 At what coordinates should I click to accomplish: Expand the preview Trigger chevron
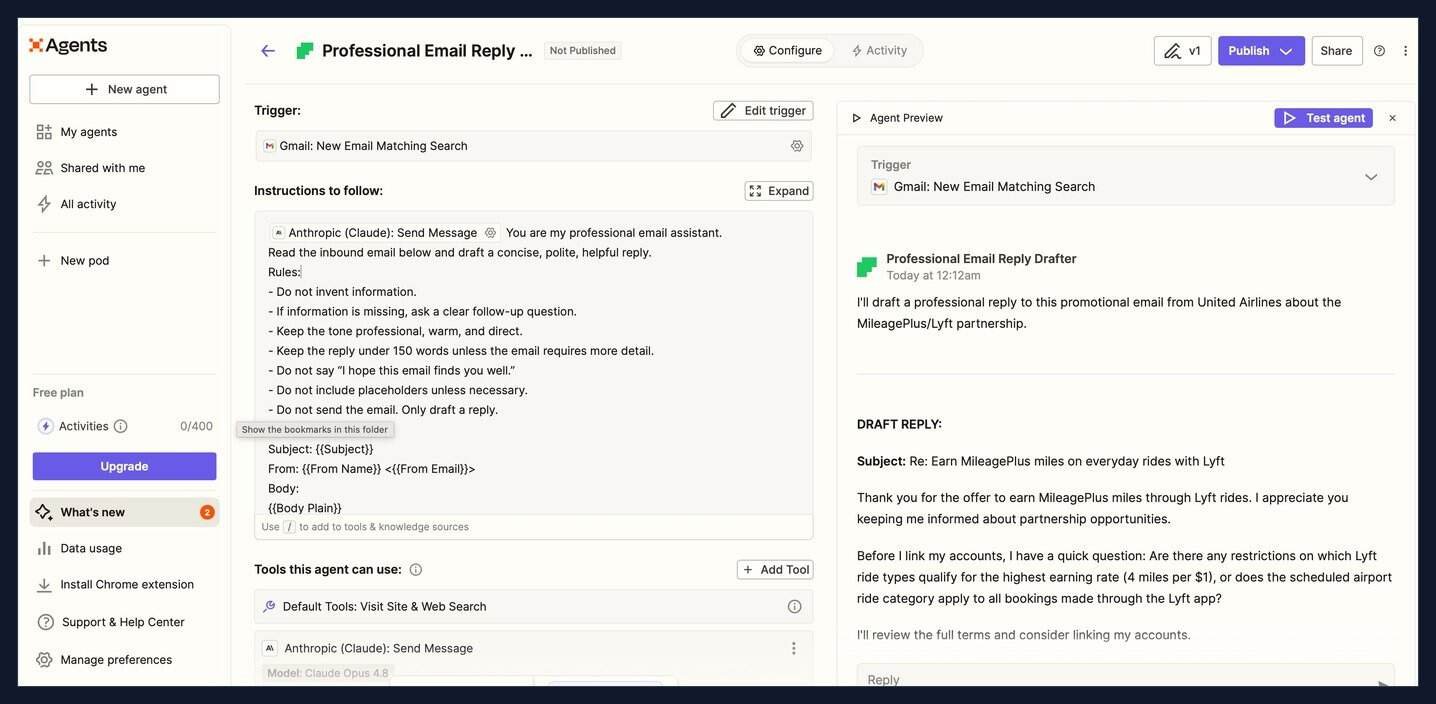1371,177
